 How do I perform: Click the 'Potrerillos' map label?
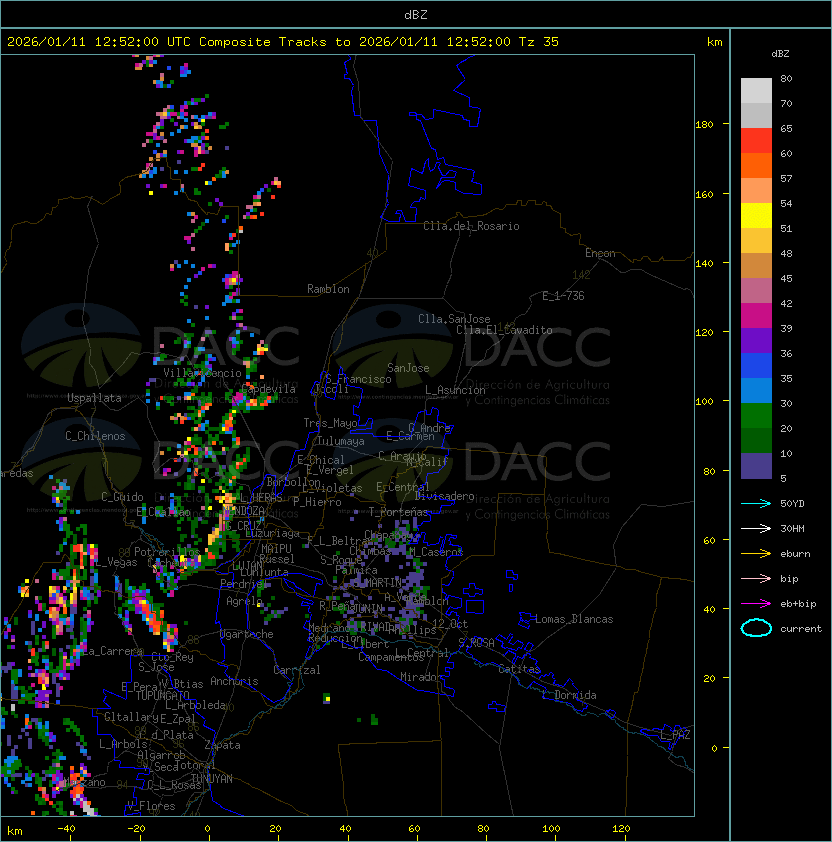pyautogui.click(x=167, y=552)
